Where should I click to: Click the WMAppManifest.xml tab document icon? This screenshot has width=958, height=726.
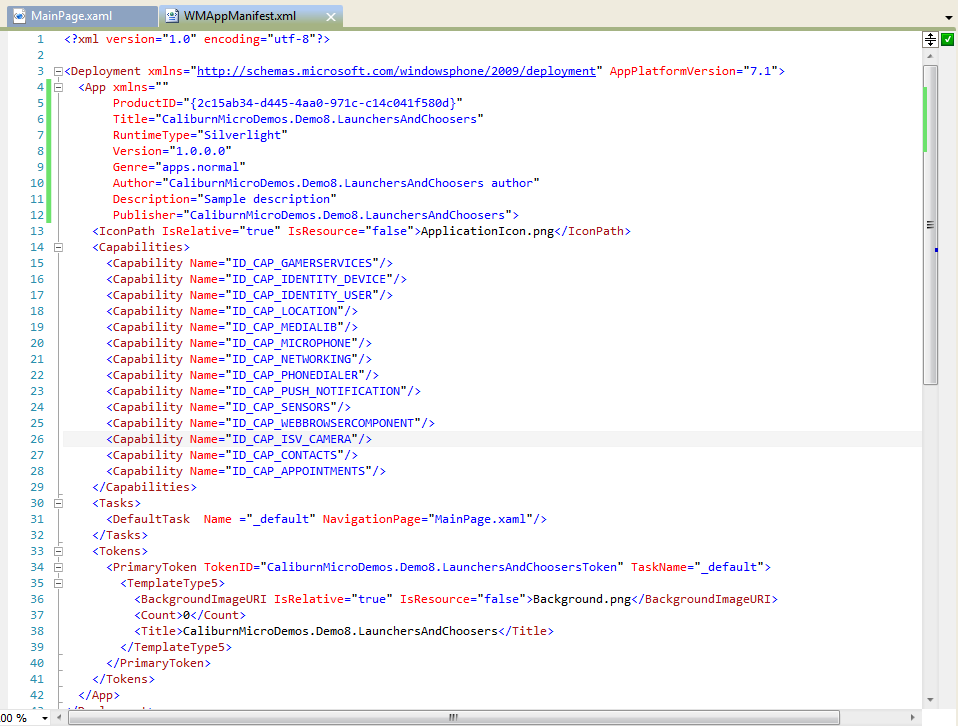pos(173,16)
